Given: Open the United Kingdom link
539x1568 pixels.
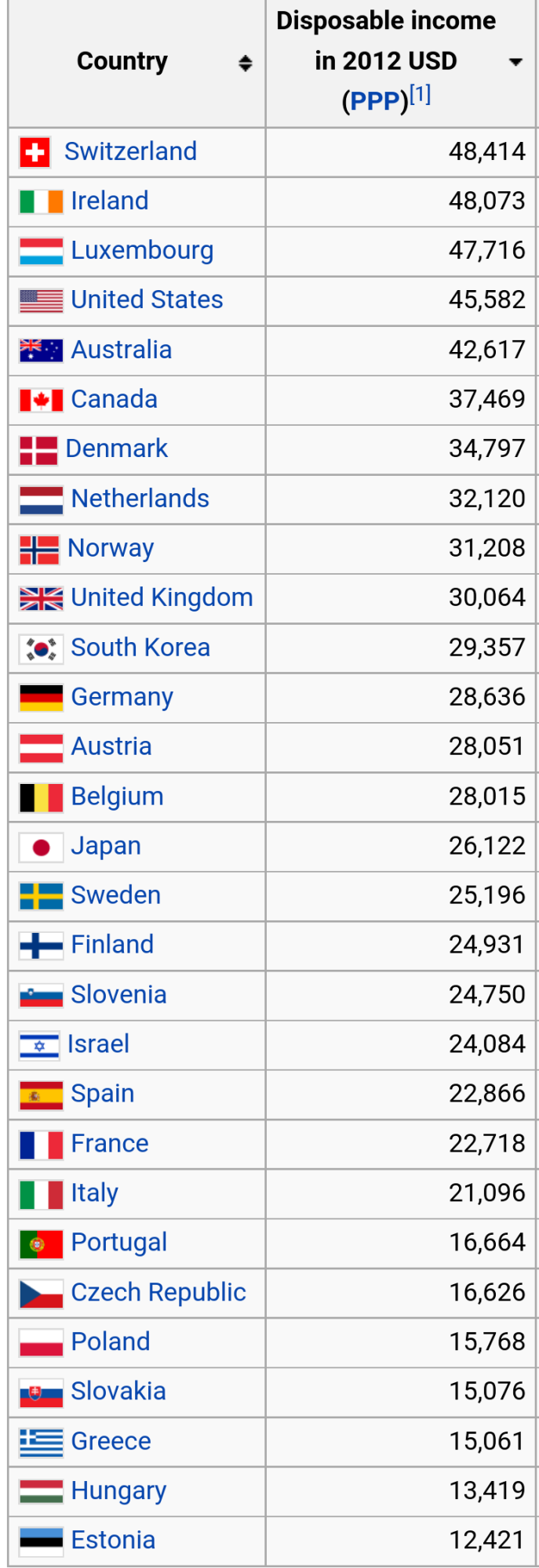Looking at the screenshot, I should point(162,598).
